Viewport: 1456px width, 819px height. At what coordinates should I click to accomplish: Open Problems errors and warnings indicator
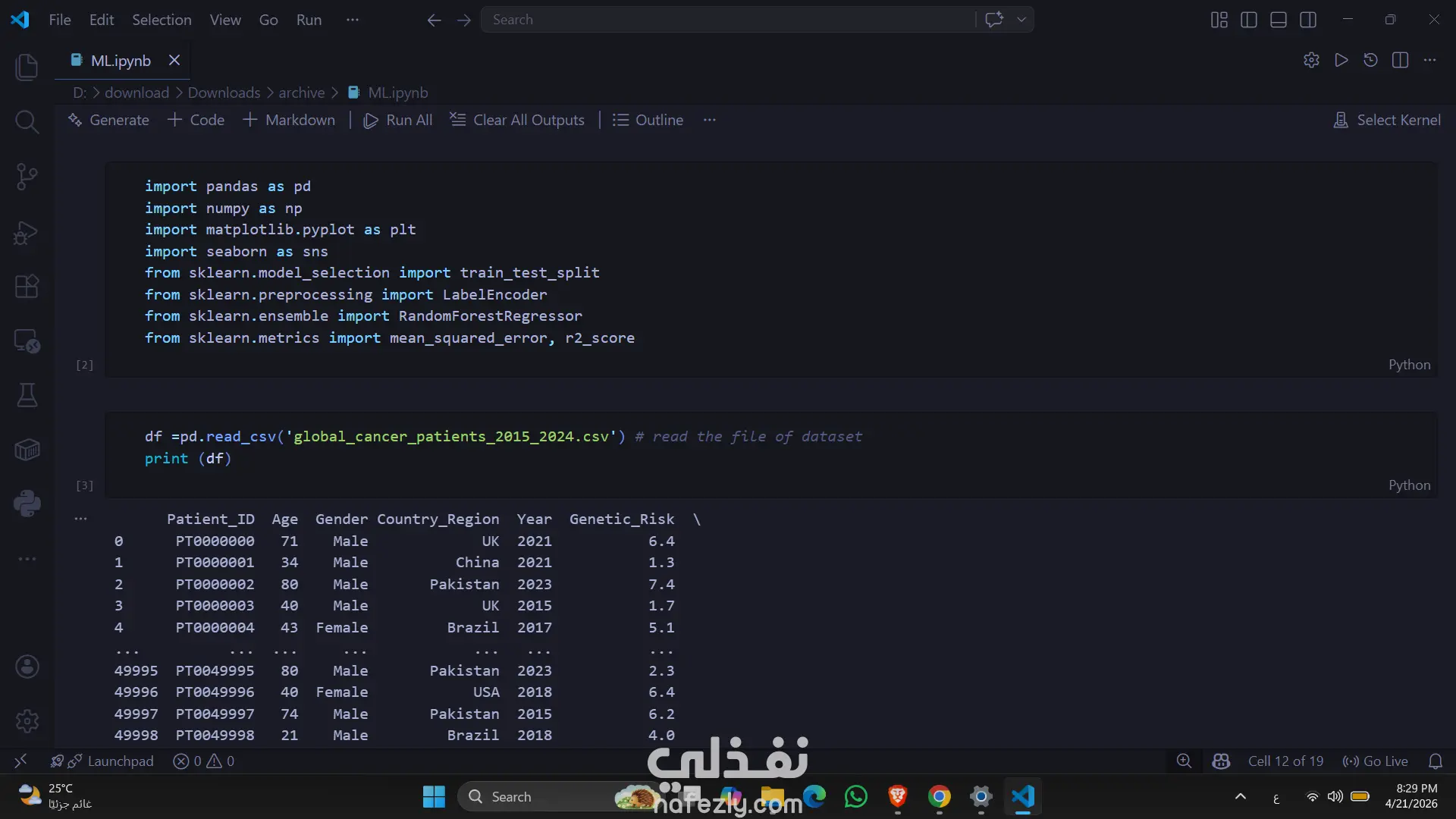[203, 761]
